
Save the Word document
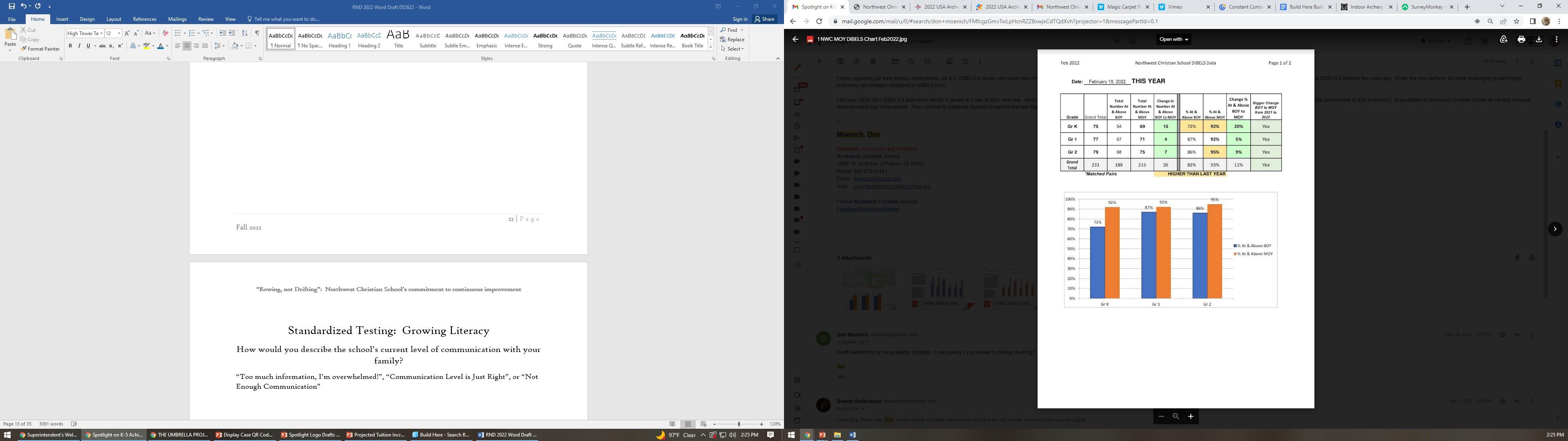click(x=11, y=6)
